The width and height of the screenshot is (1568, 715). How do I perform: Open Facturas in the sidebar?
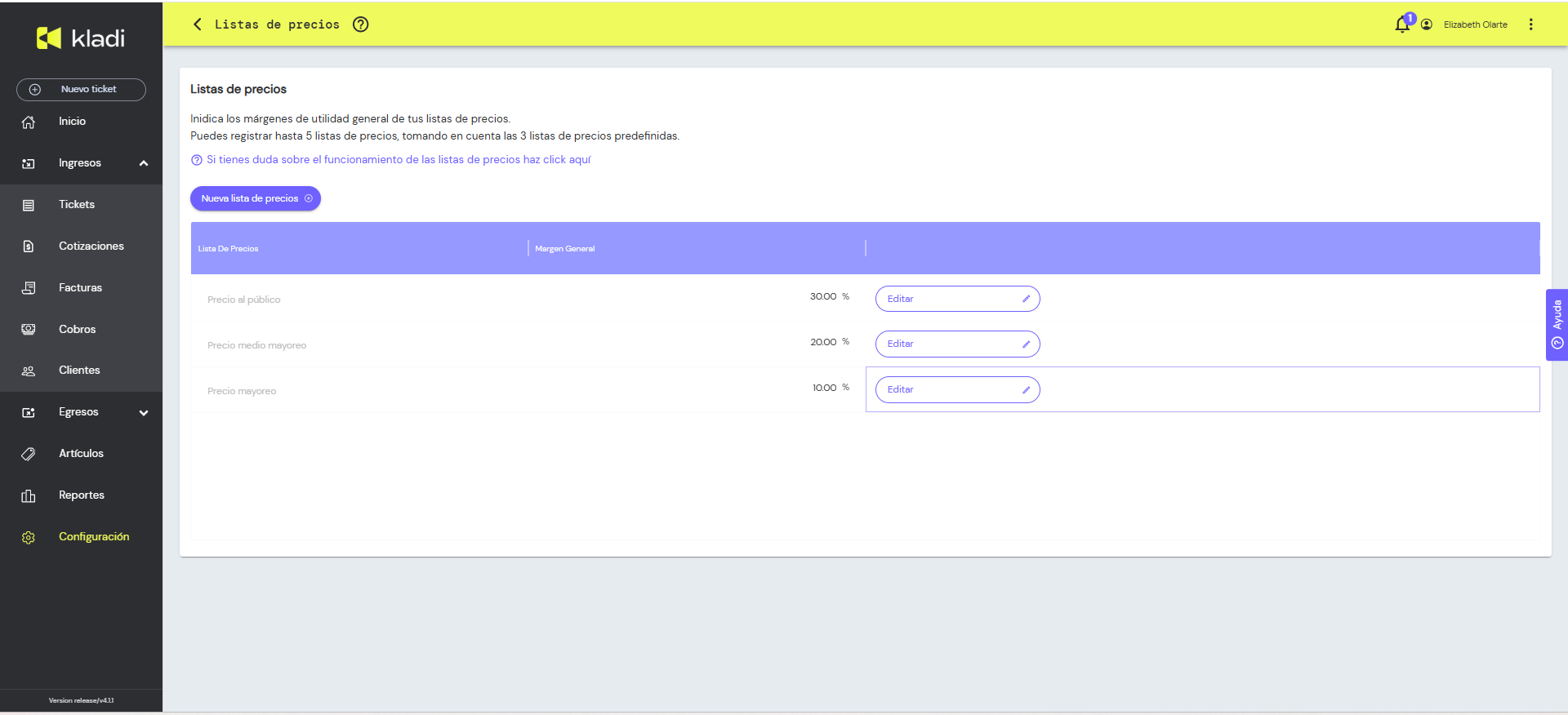pos(80,288)
